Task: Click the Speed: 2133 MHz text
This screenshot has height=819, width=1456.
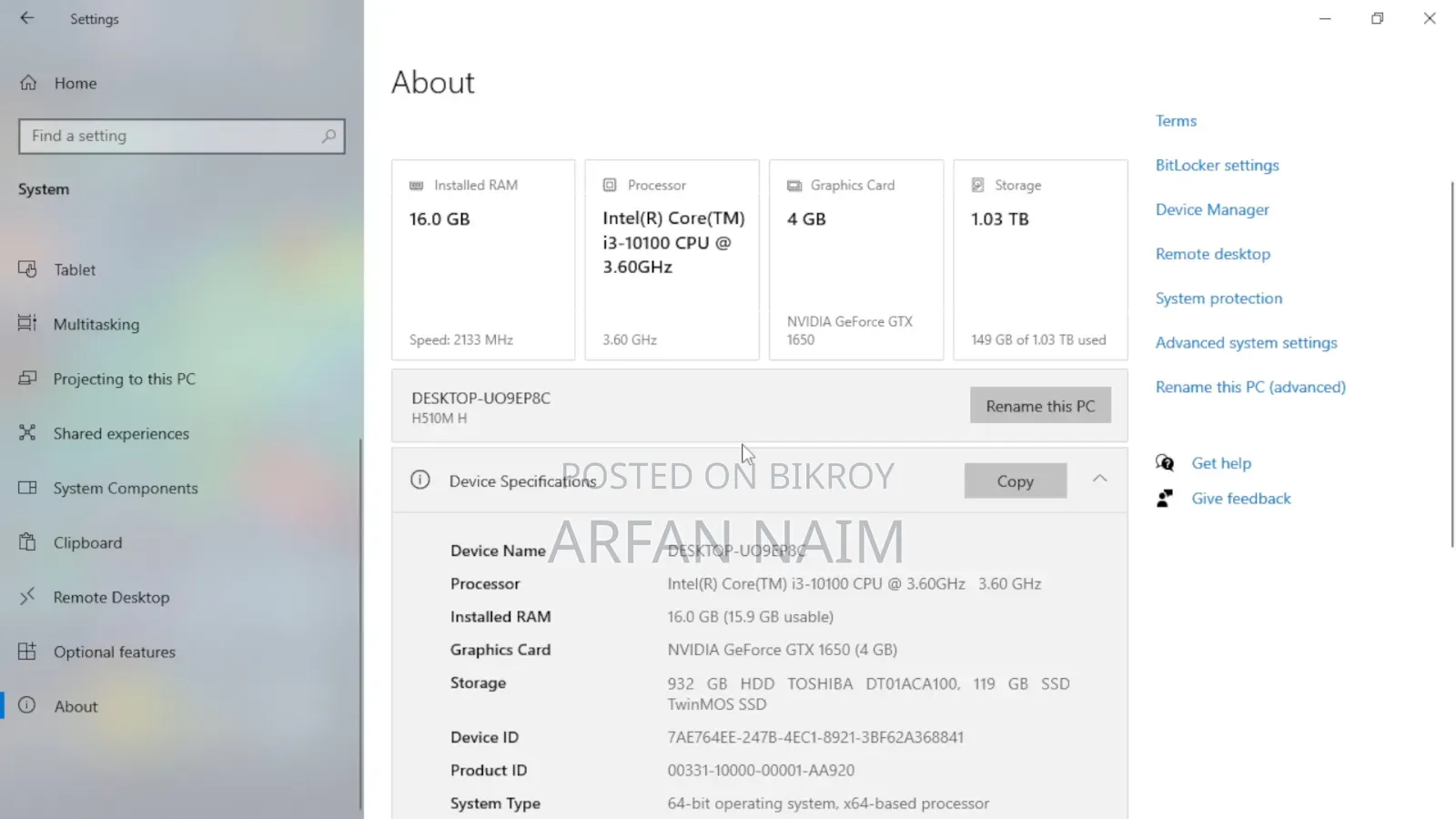Action: (x=461, y=339)
